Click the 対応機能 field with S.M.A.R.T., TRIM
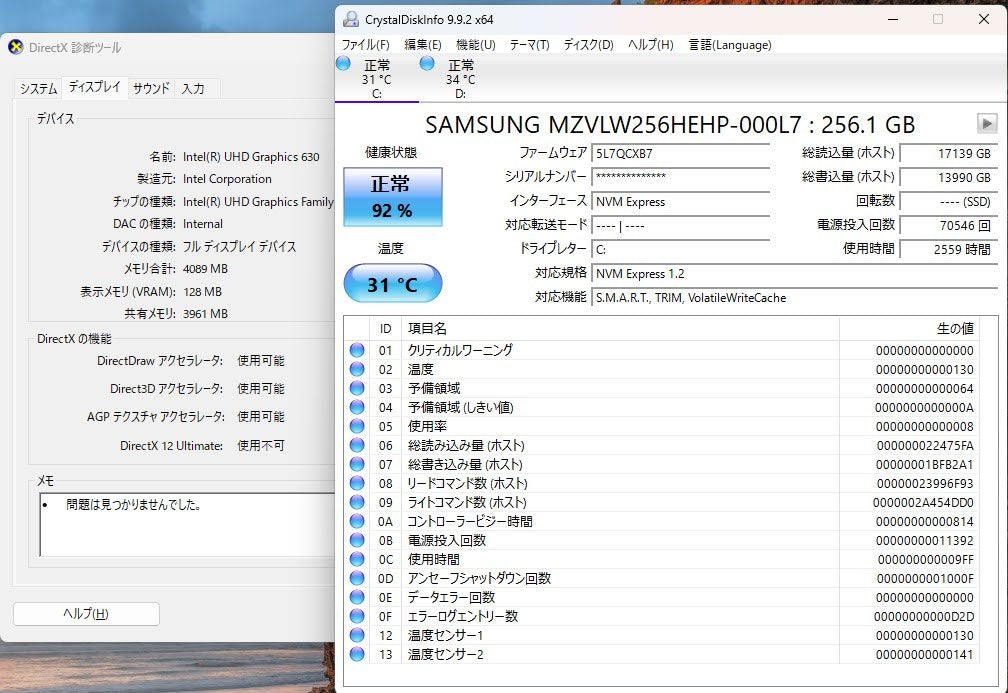 click(794, 298)
